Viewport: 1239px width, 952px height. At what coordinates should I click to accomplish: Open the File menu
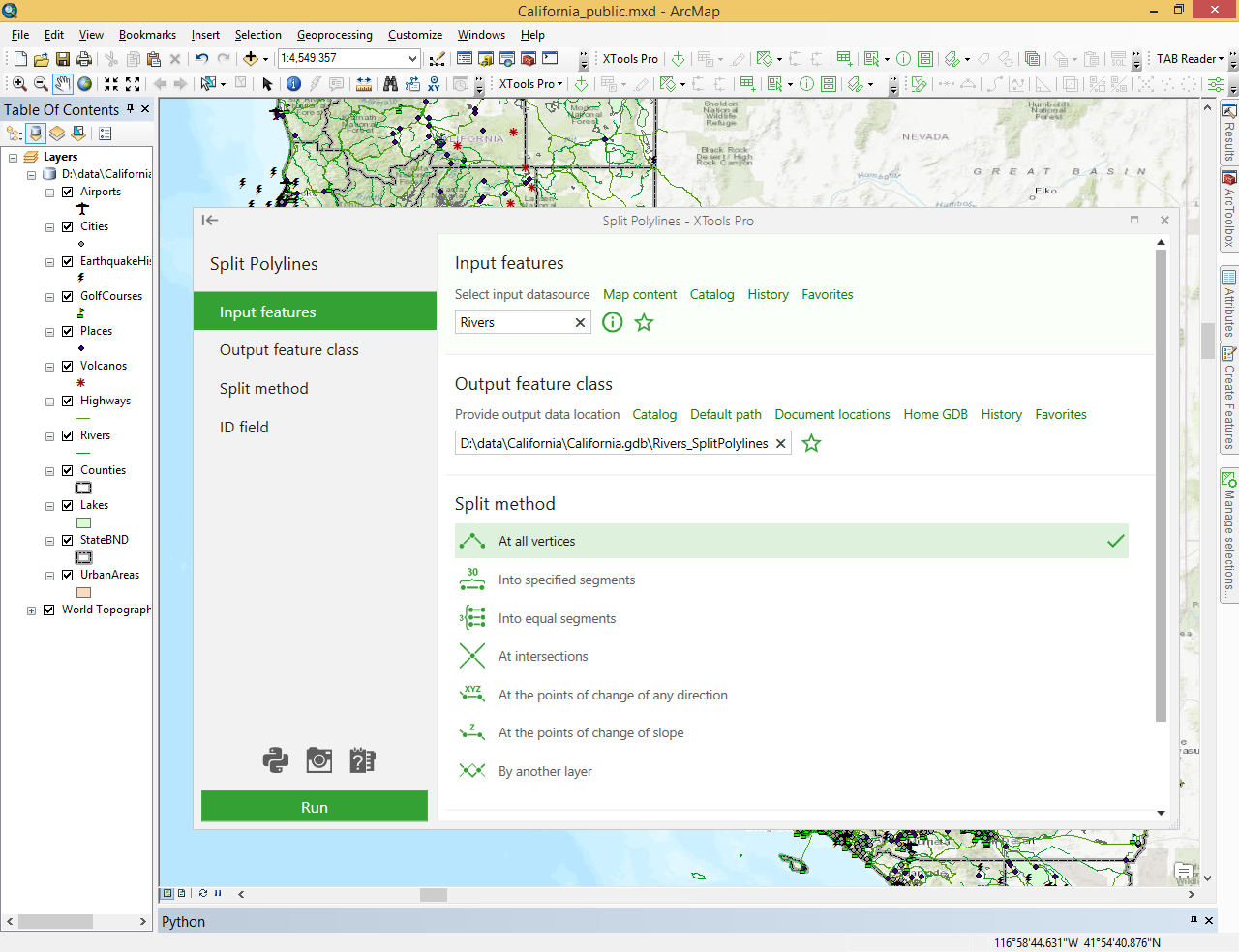coord(20,35)
